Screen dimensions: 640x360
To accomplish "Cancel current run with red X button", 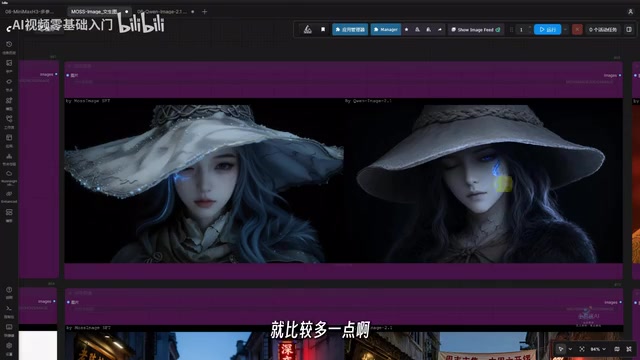I will click(577, 29).
